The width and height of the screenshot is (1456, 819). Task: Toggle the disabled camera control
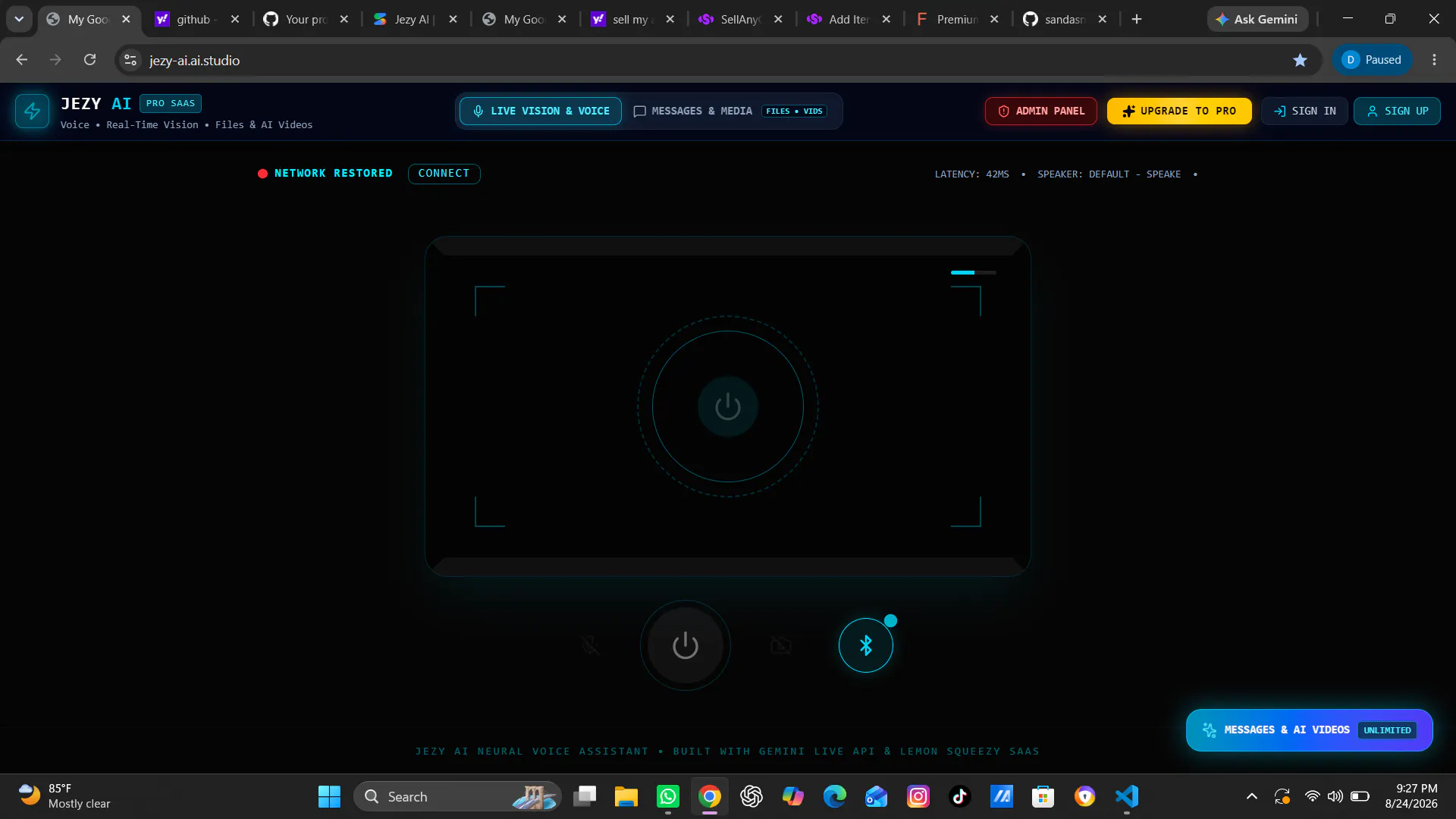click(781, 645)
